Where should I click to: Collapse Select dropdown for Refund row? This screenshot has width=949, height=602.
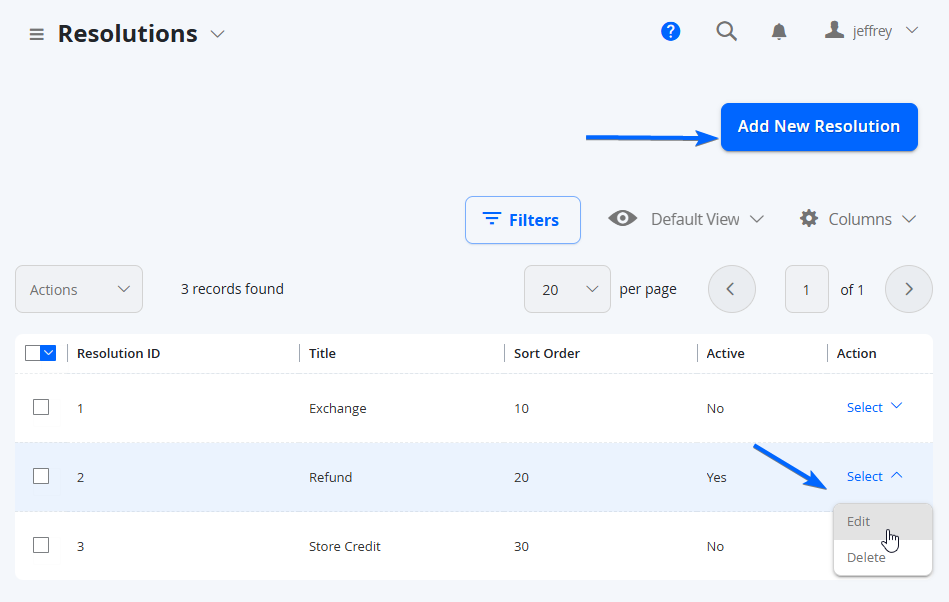coord(875,476)
